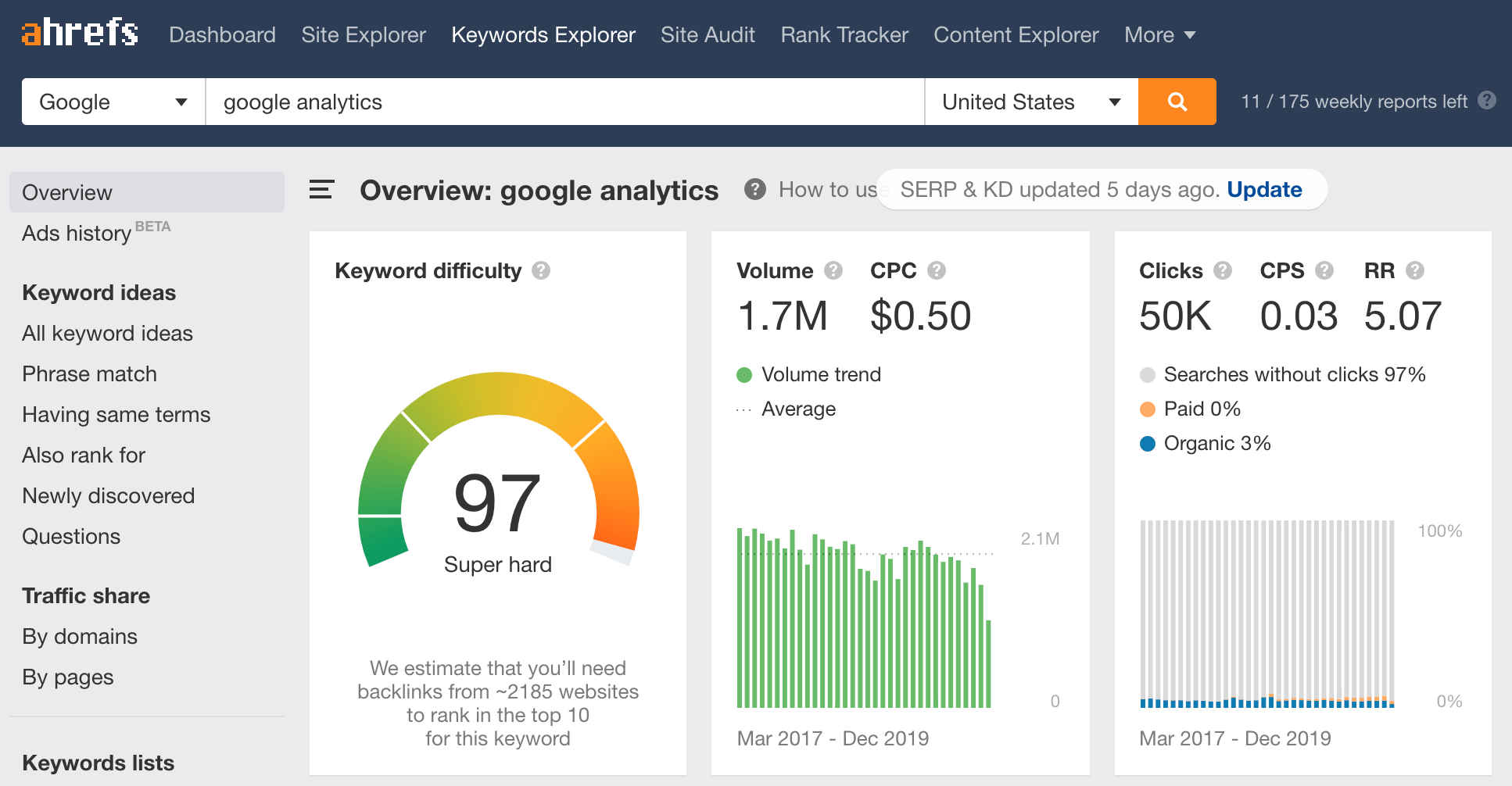This screenshot has width=1512, height=786.
Task: Open the United States country dropdown
Action: (x=1031, y=102)
